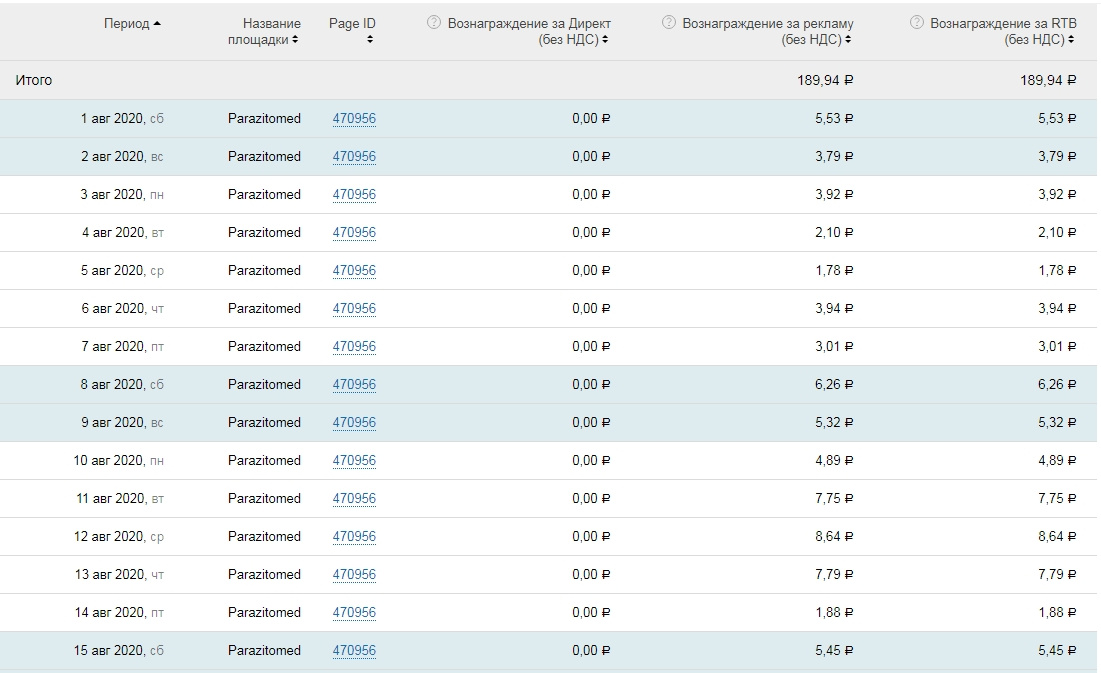Open Page ID 470956 for 1 авг

pos(354,119)
